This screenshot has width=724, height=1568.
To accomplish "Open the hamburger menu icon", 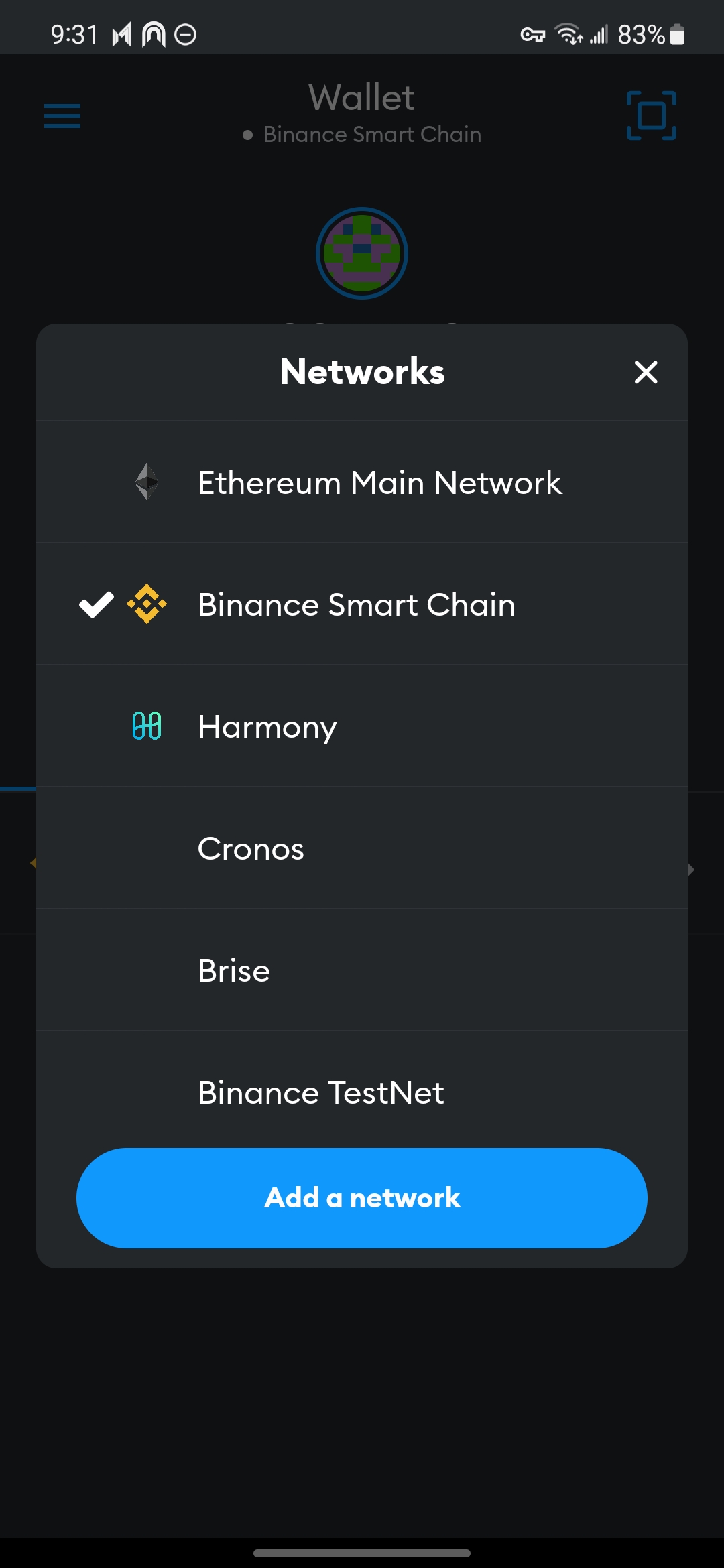I will [x=62, y=116].
